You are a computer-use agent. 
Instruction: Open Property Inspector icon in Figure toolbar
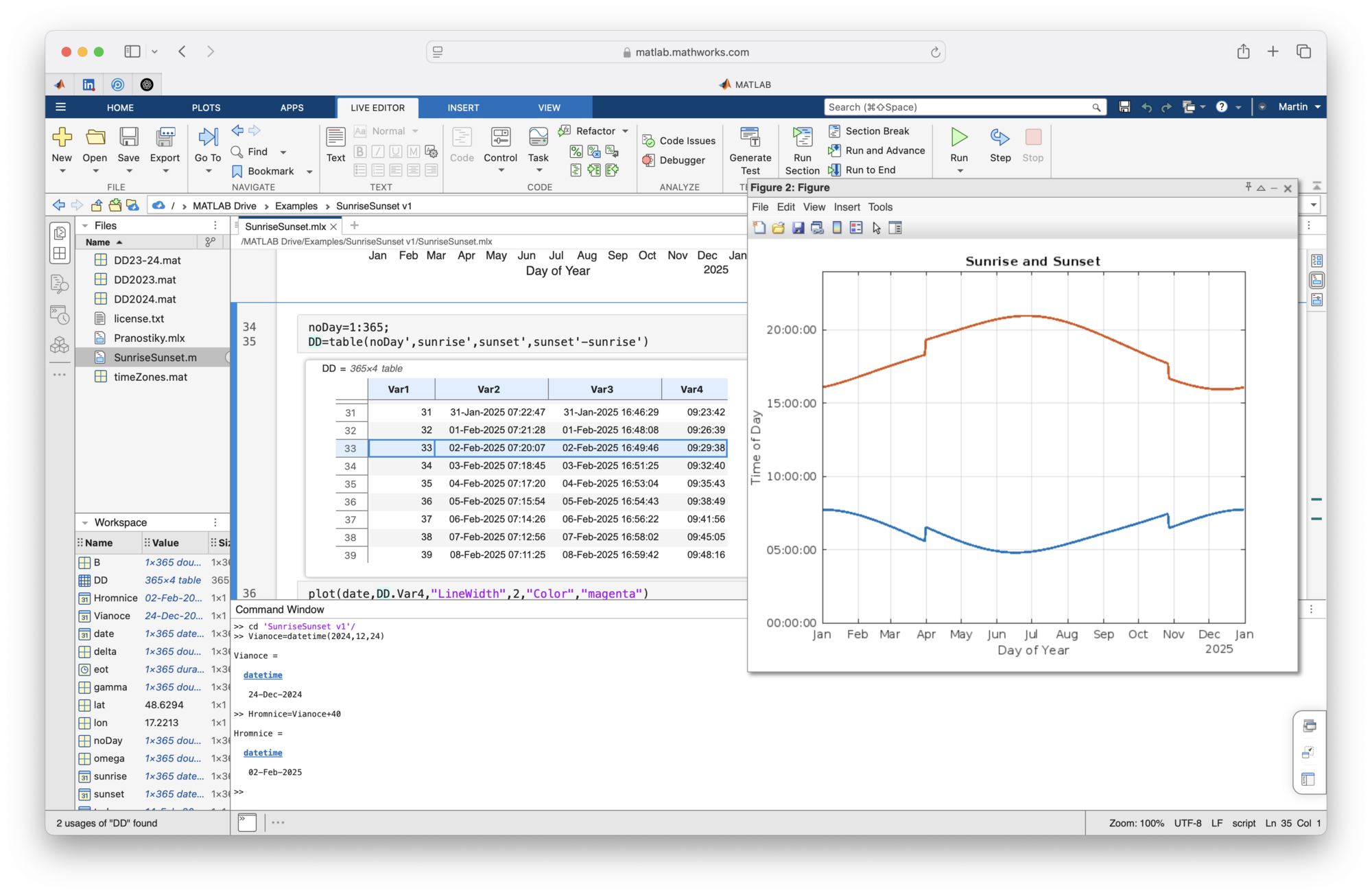(x=895, y=228)
